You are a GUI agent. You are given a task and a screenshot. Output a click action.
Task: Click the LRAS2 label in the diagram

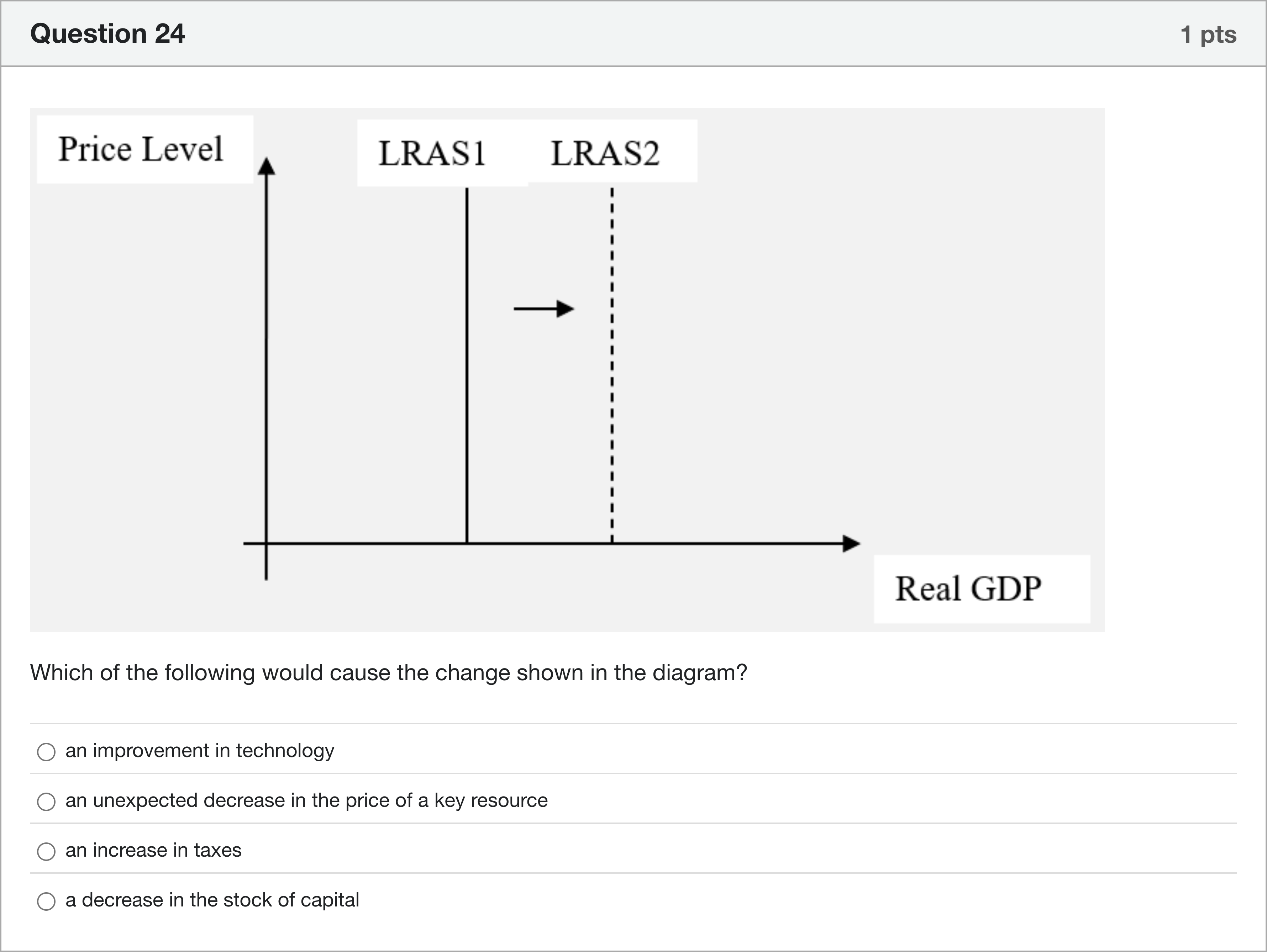(605, 153)
